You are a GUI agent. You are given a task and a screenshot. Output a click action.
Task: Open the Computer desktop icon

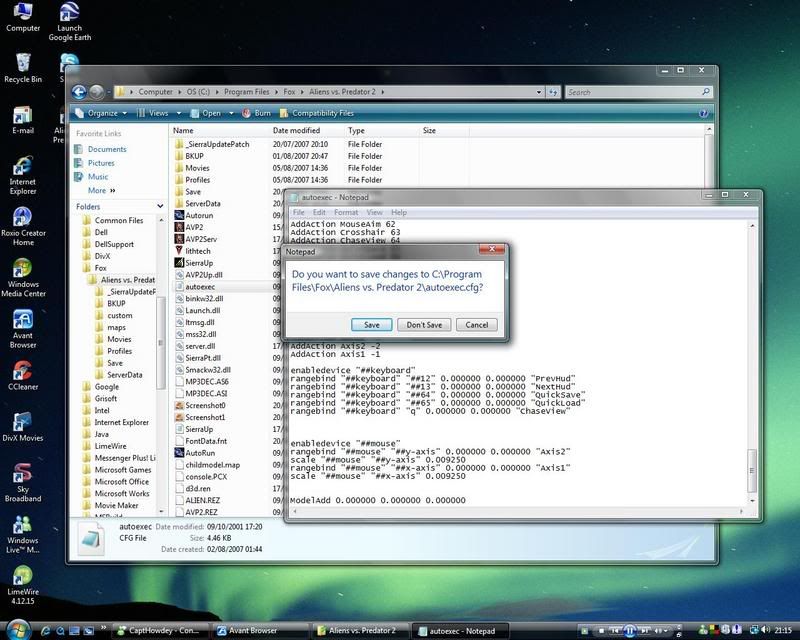tap(23, 17)
